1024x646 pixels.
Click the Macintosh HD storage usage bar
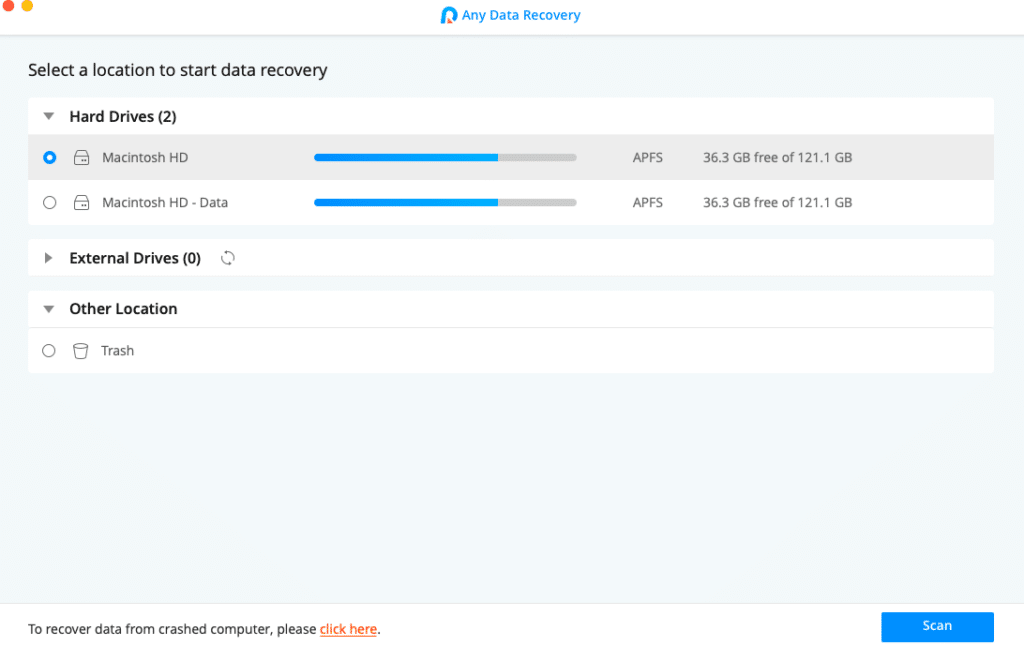coord(445,157)
